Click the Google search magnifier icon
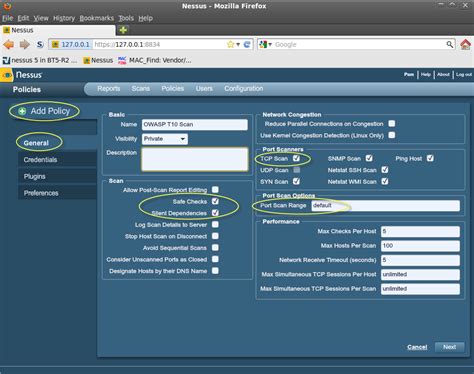The height and width of the screenshot is (374, 474). (450, 44)
